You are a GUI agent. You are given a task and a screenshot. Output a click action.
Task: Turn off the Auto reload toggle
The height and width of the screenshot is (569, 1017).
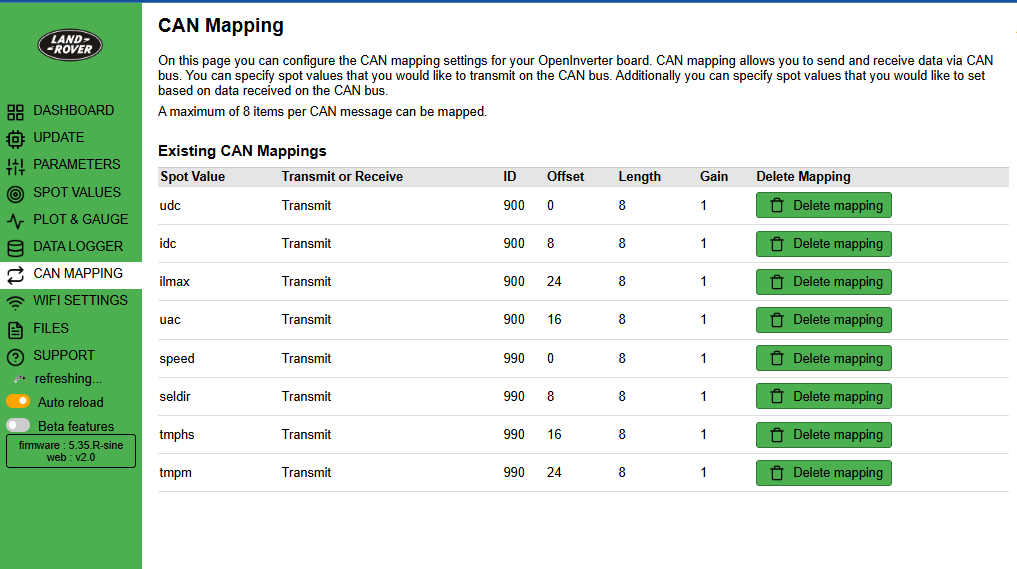18,402
